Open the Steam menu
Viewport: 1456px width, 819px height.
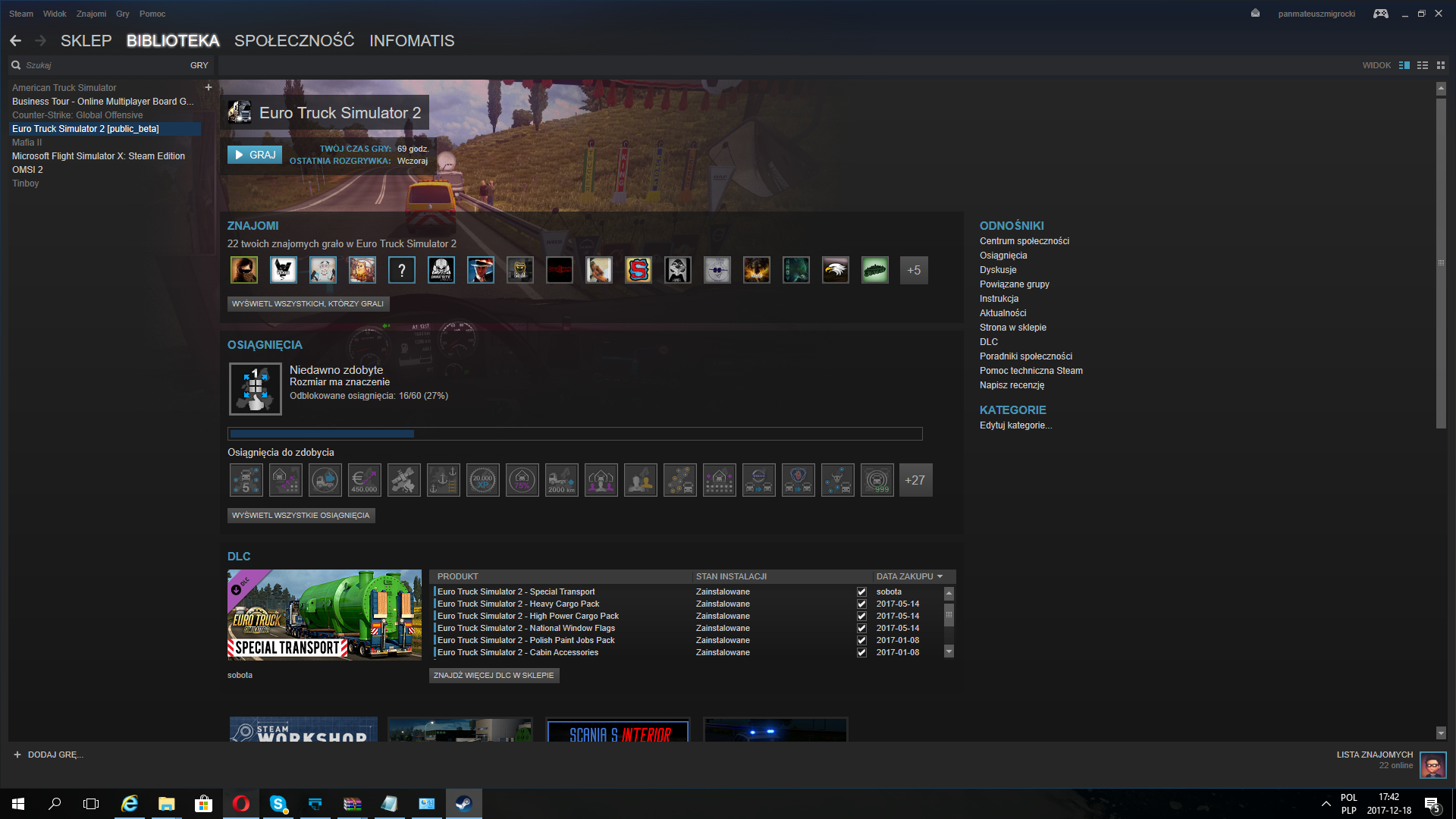point(21,14)
